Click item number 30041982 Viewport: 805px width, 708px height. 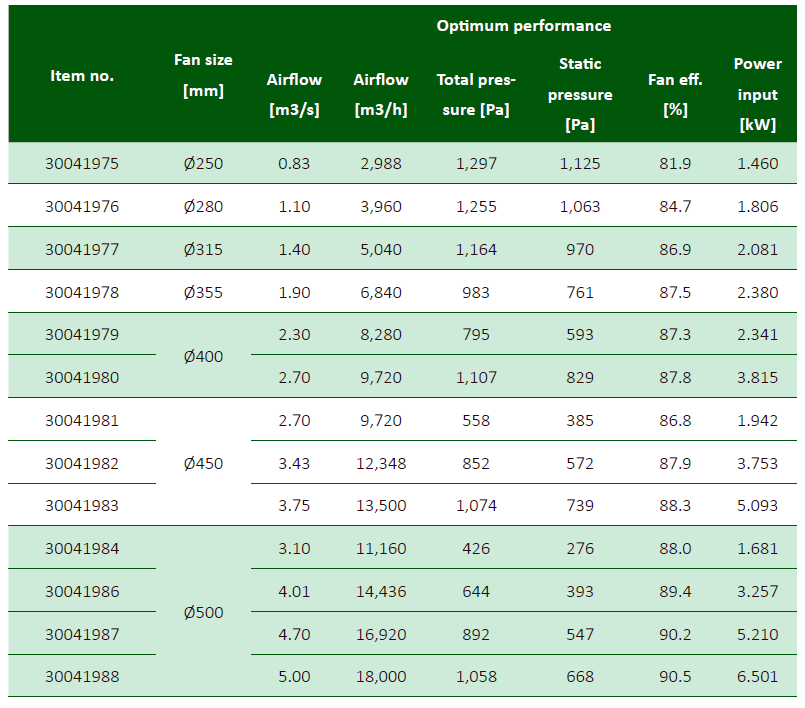tap(82, 463)
